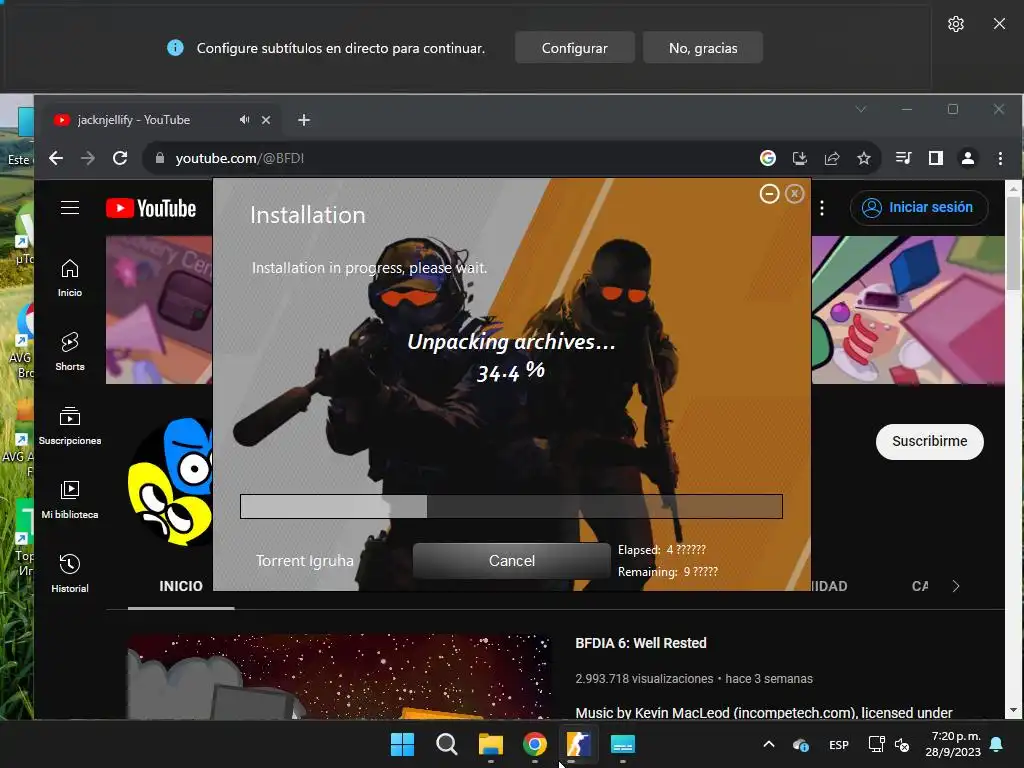Screen dimensions: 1024x768
Task: Bookmark this page with star
Action: [x=864, y=158]
